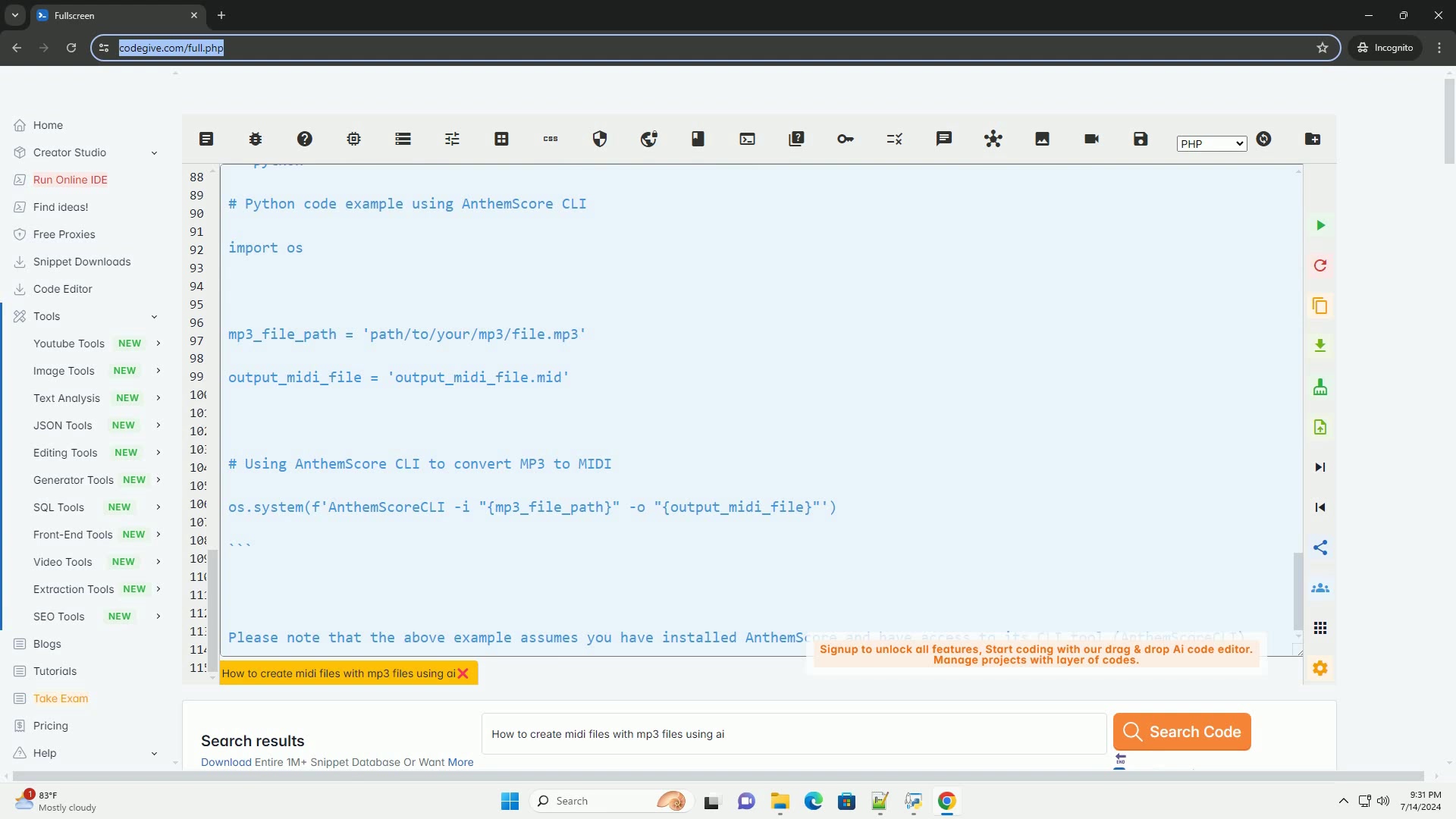1456x819 pixels.
Task: Click the Search Code button
Action: pos(1181,732)
